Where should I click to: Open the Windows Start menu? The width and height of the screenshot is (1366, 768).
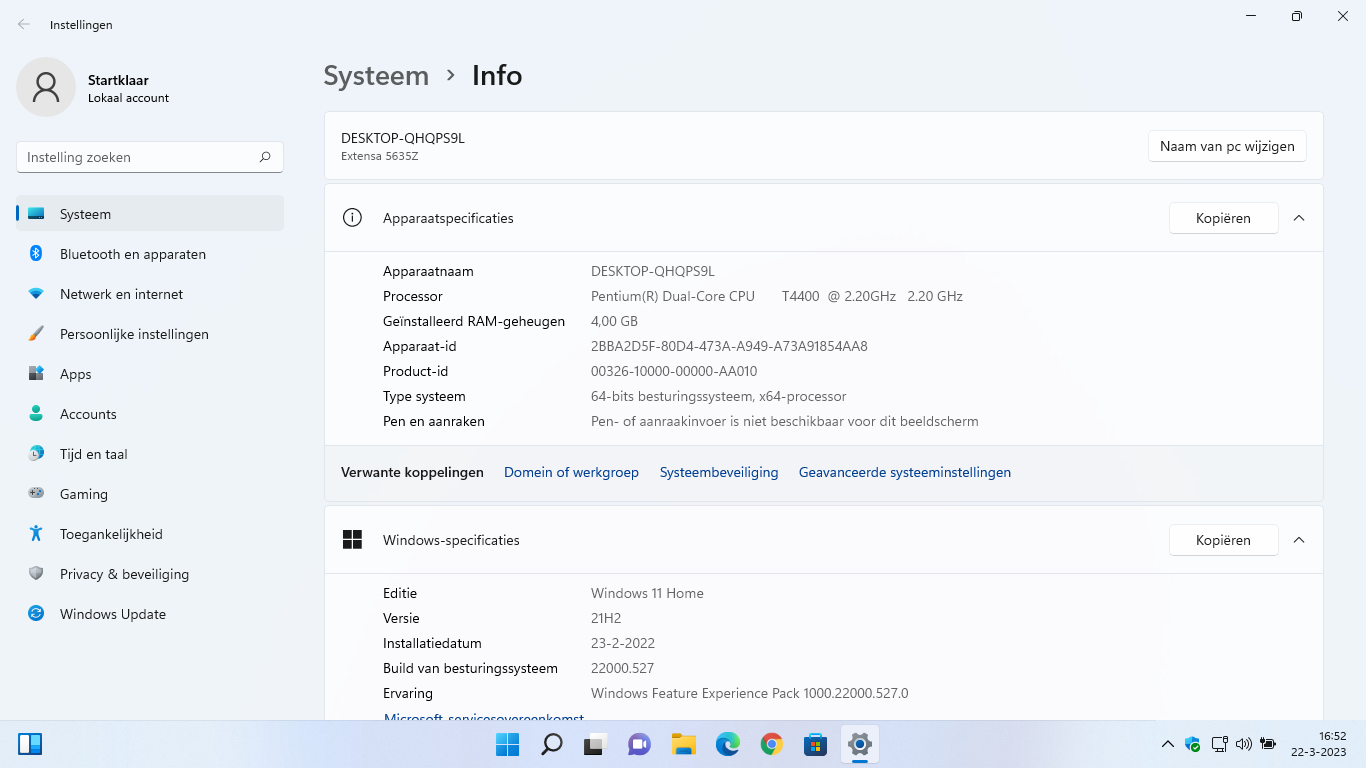tap(507, 744)
